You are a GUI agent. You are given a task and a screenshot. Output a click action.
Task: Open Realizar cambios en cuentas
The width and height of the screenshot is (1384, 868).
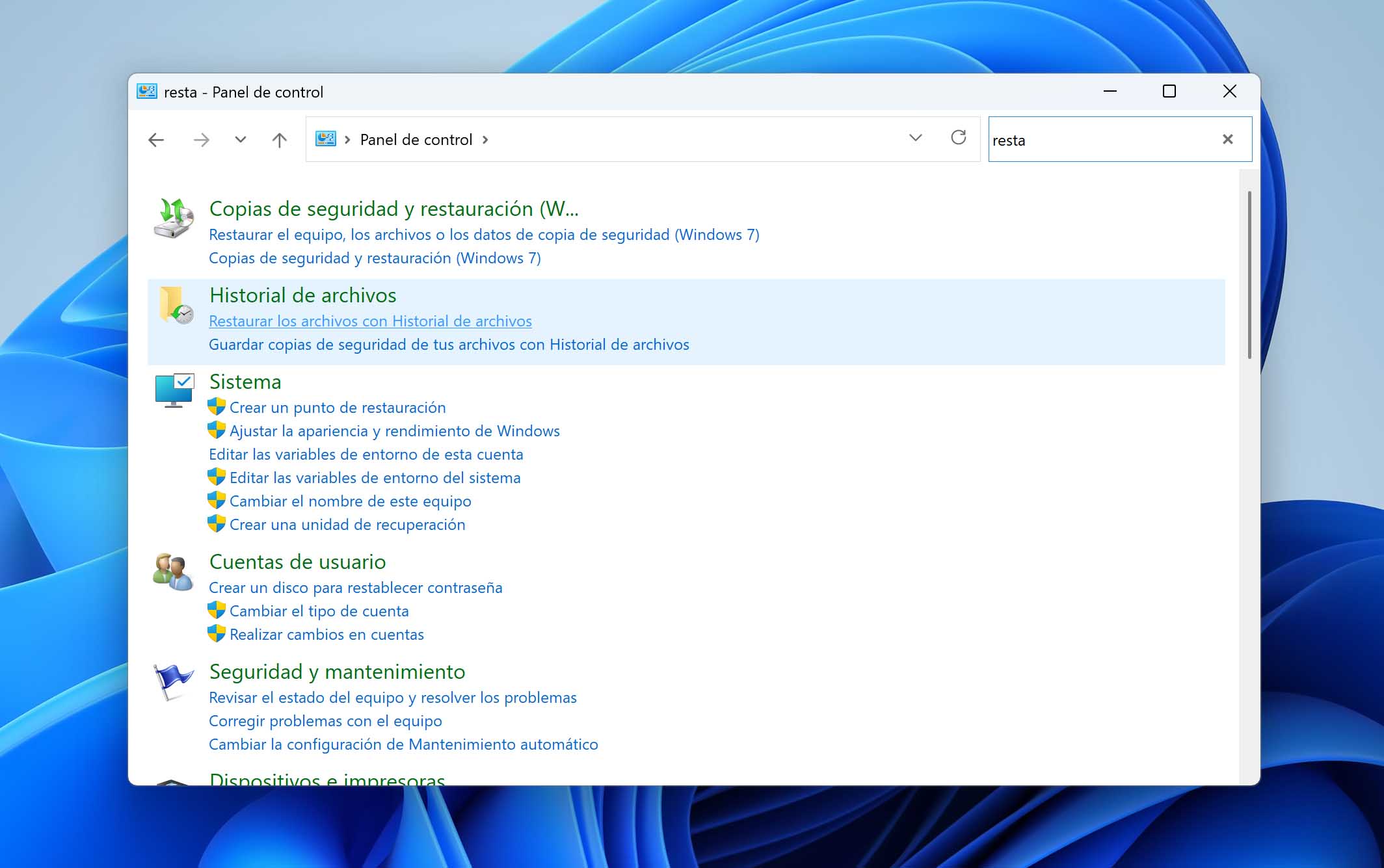(326, 635)
